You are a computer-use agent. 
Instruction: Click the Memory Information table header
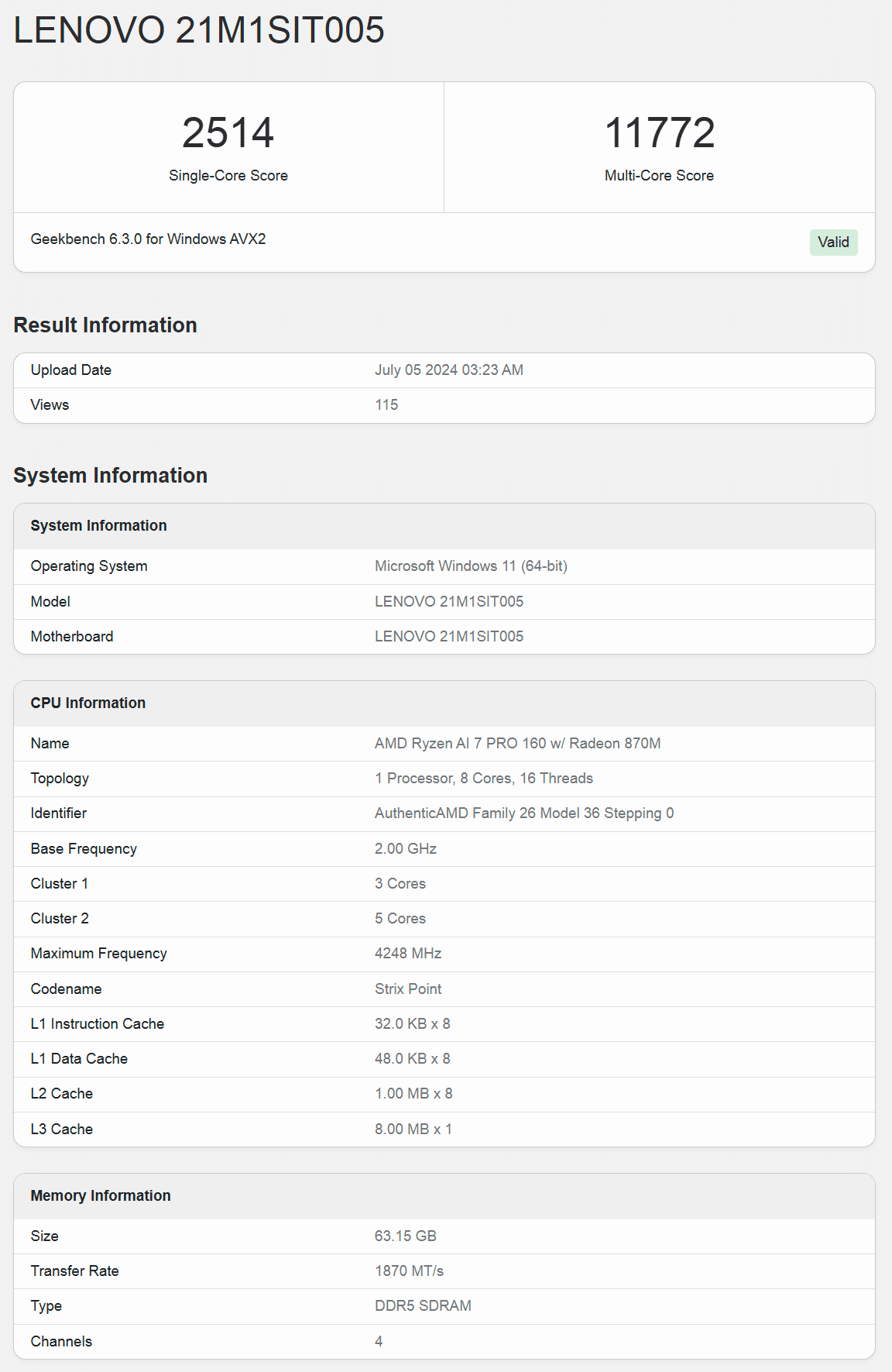[444, 1196]
